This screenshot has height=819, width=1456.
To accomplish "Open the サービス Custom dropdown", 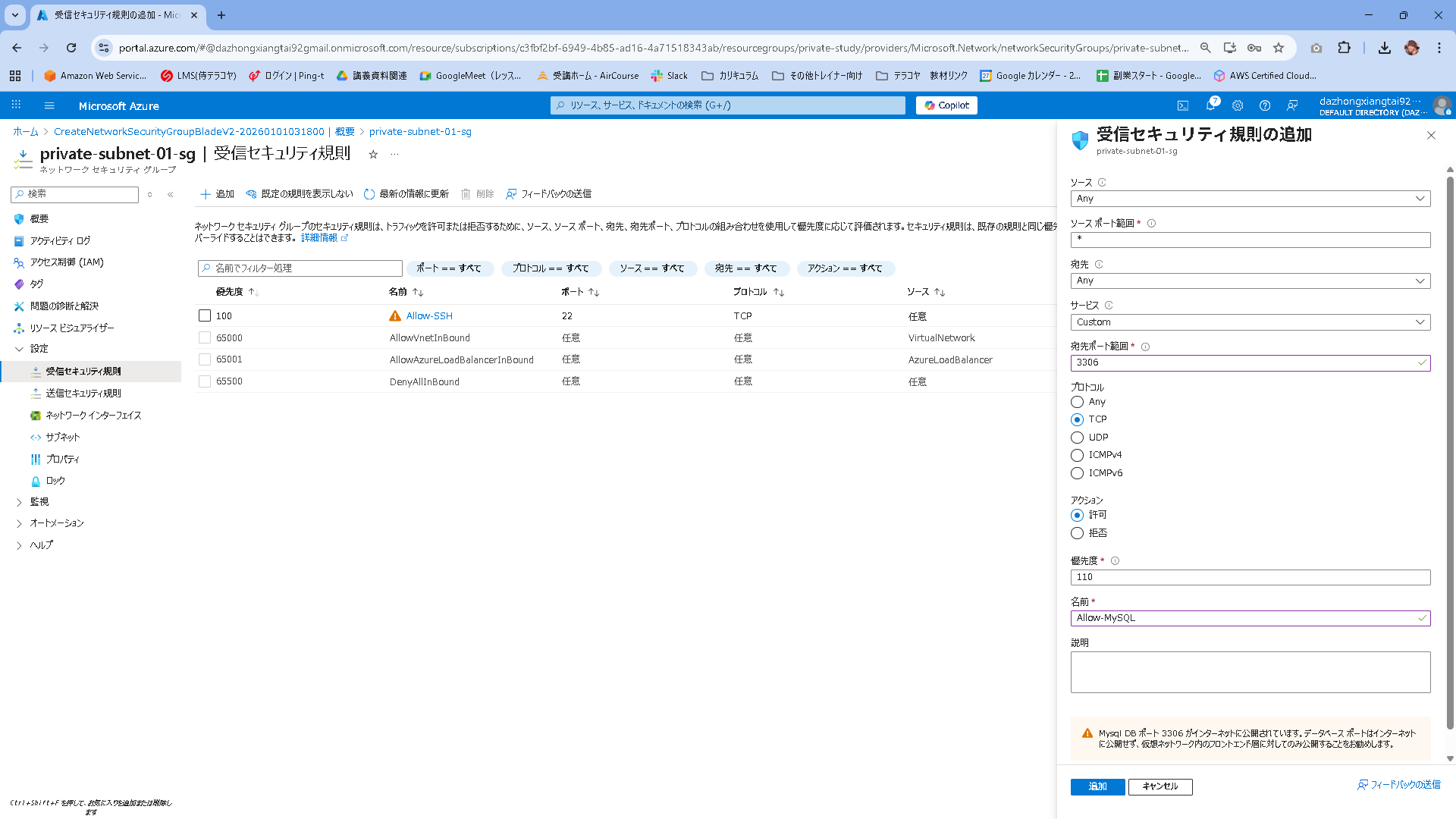I will click(1250, 322).
